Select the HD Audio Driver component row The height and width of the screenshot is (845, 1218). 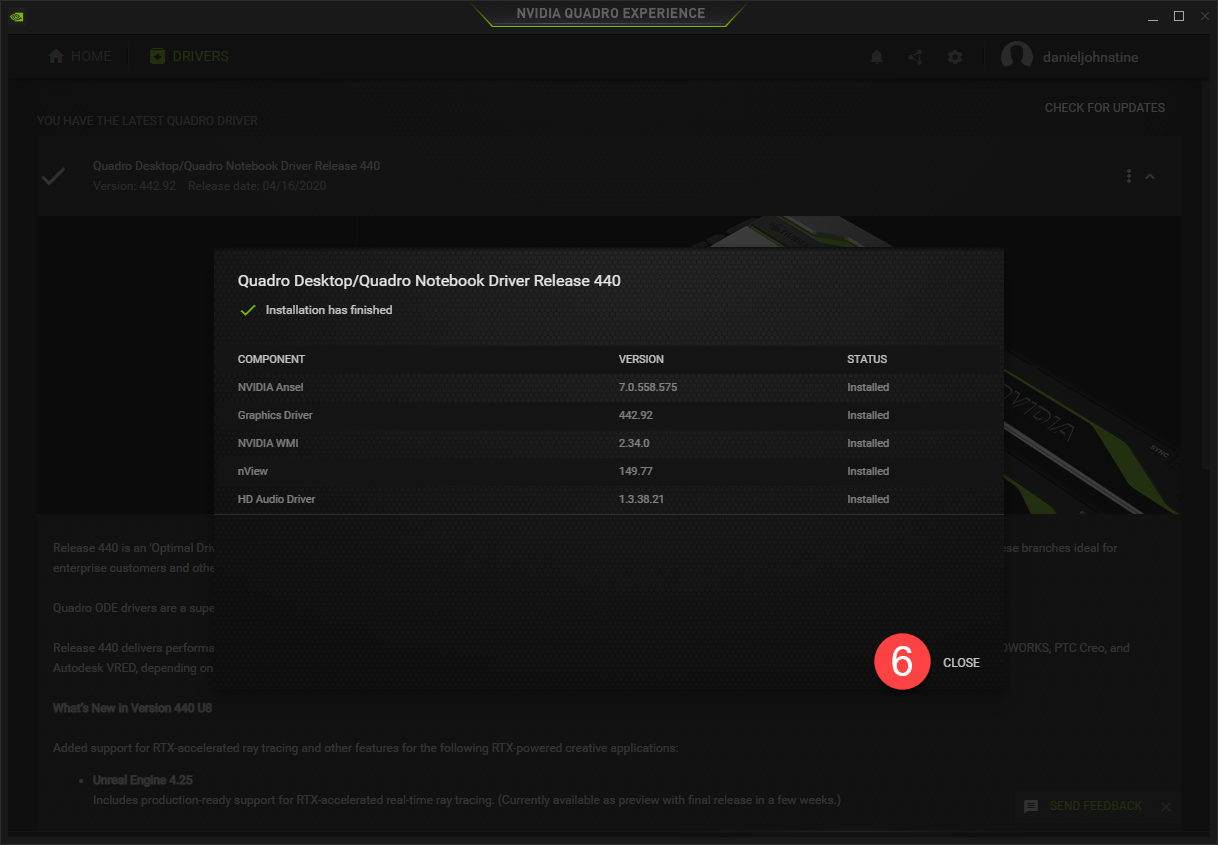609,499
